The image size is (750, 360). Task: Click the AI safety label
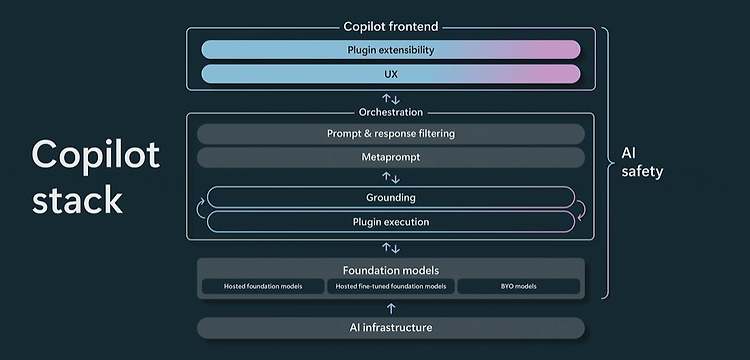click(x=642, y=163)
